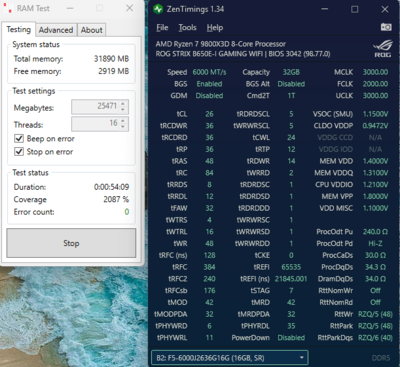Increase the Megabytes stepper value
The height and width of the screenshot is (367, 400).
pos(123,104)
